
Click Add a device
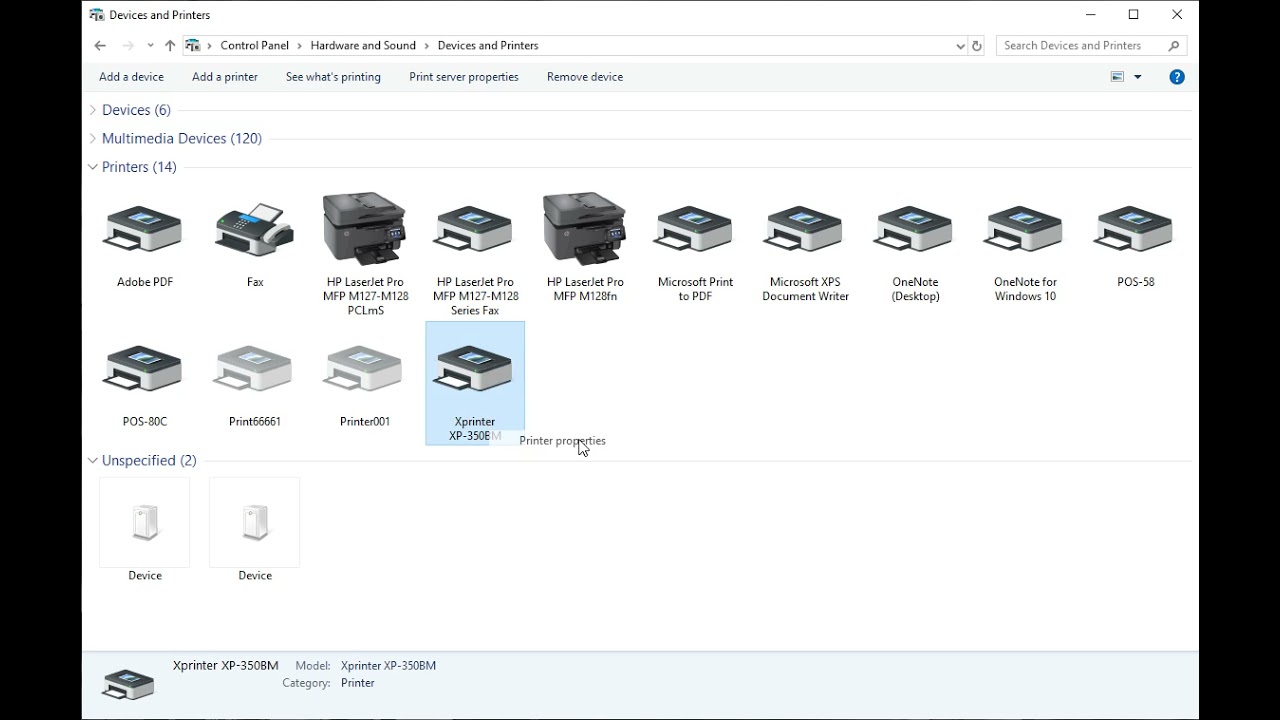click(x=131, y=77)
